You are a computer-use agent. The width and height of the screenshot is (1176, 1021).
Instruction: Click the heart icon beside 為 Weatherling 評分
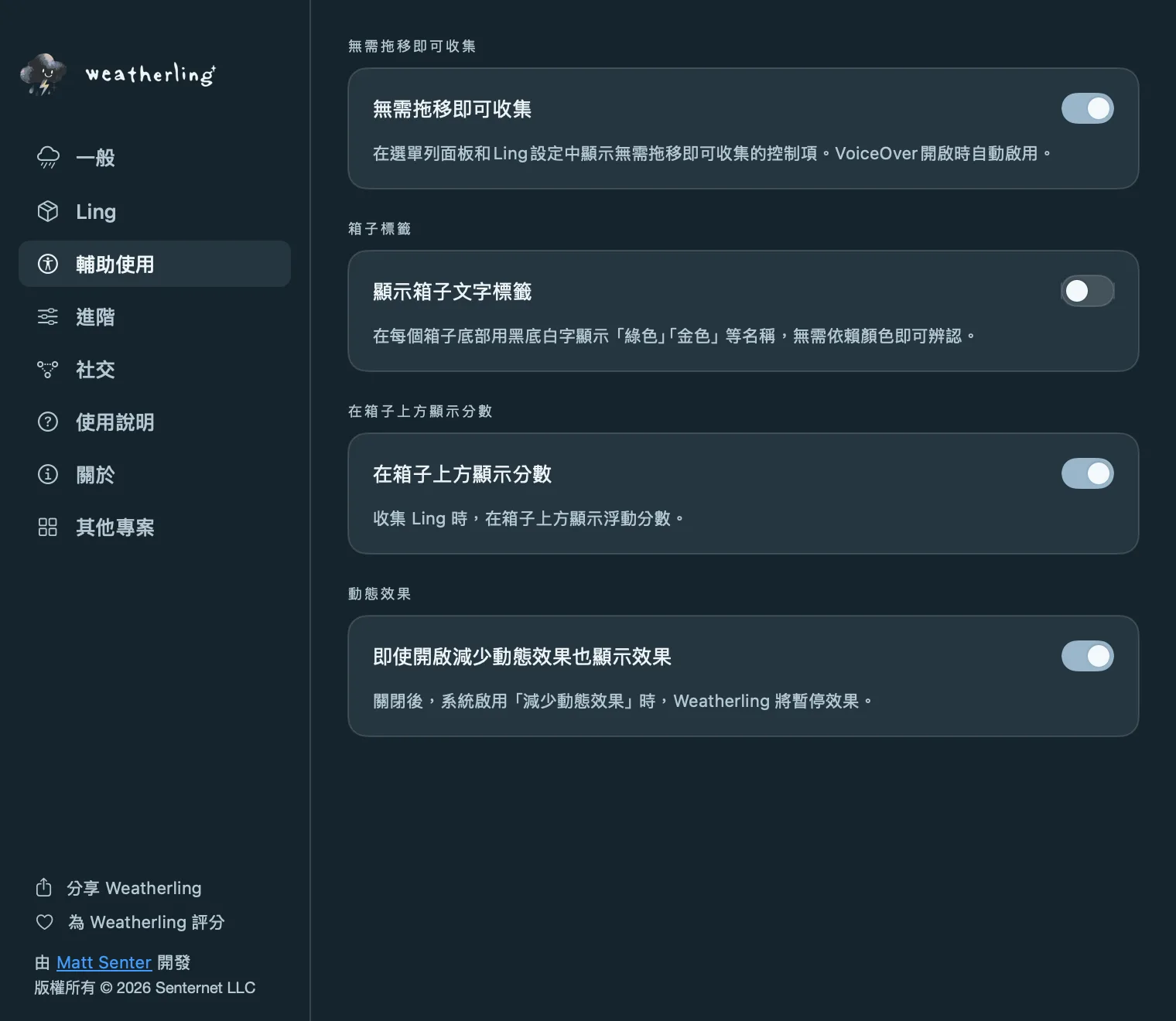pyautogui.click(x=45, y=922)
